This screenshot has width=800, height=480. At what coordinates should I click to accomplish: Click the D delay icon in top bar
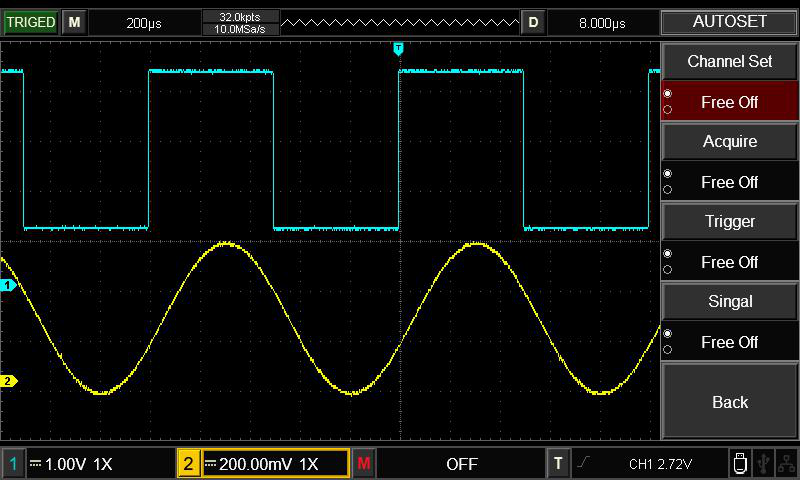tap(533, 22)
